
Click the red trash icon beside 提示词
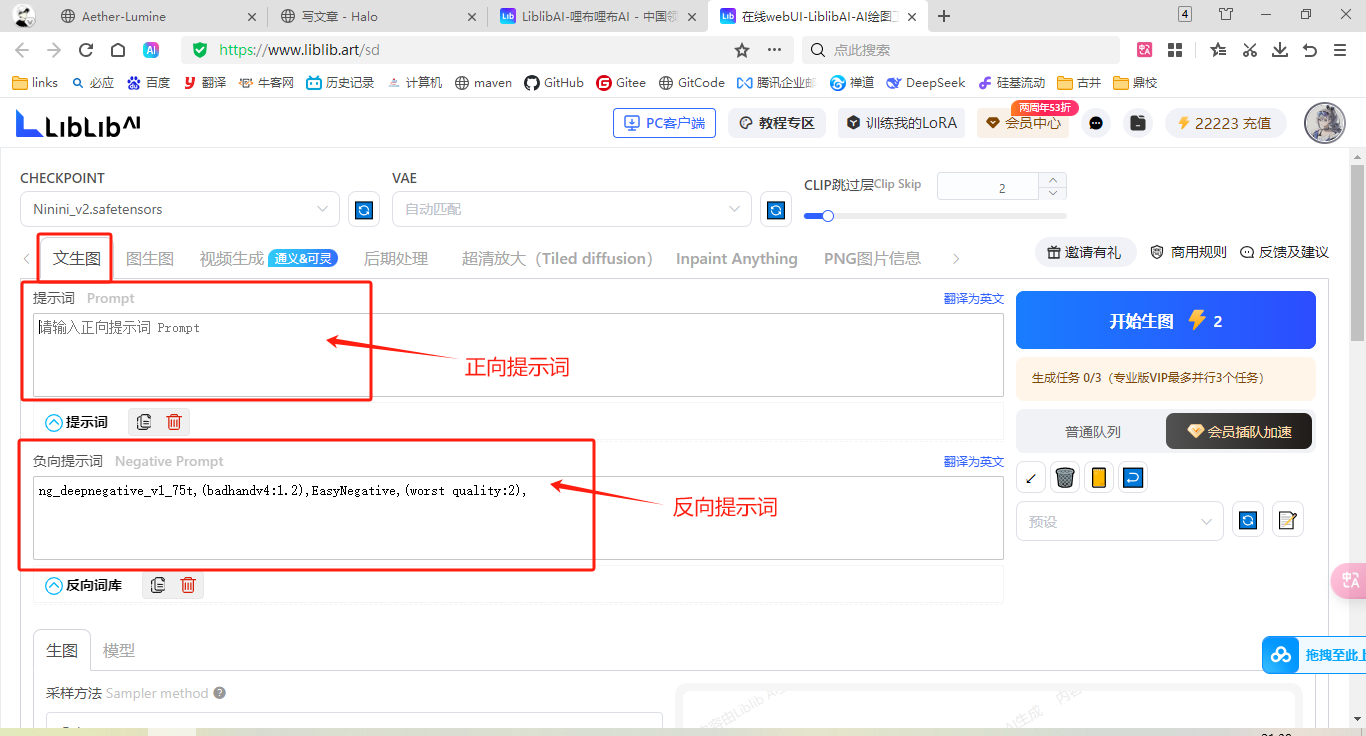pyautogui.click(x=174, y=422)
